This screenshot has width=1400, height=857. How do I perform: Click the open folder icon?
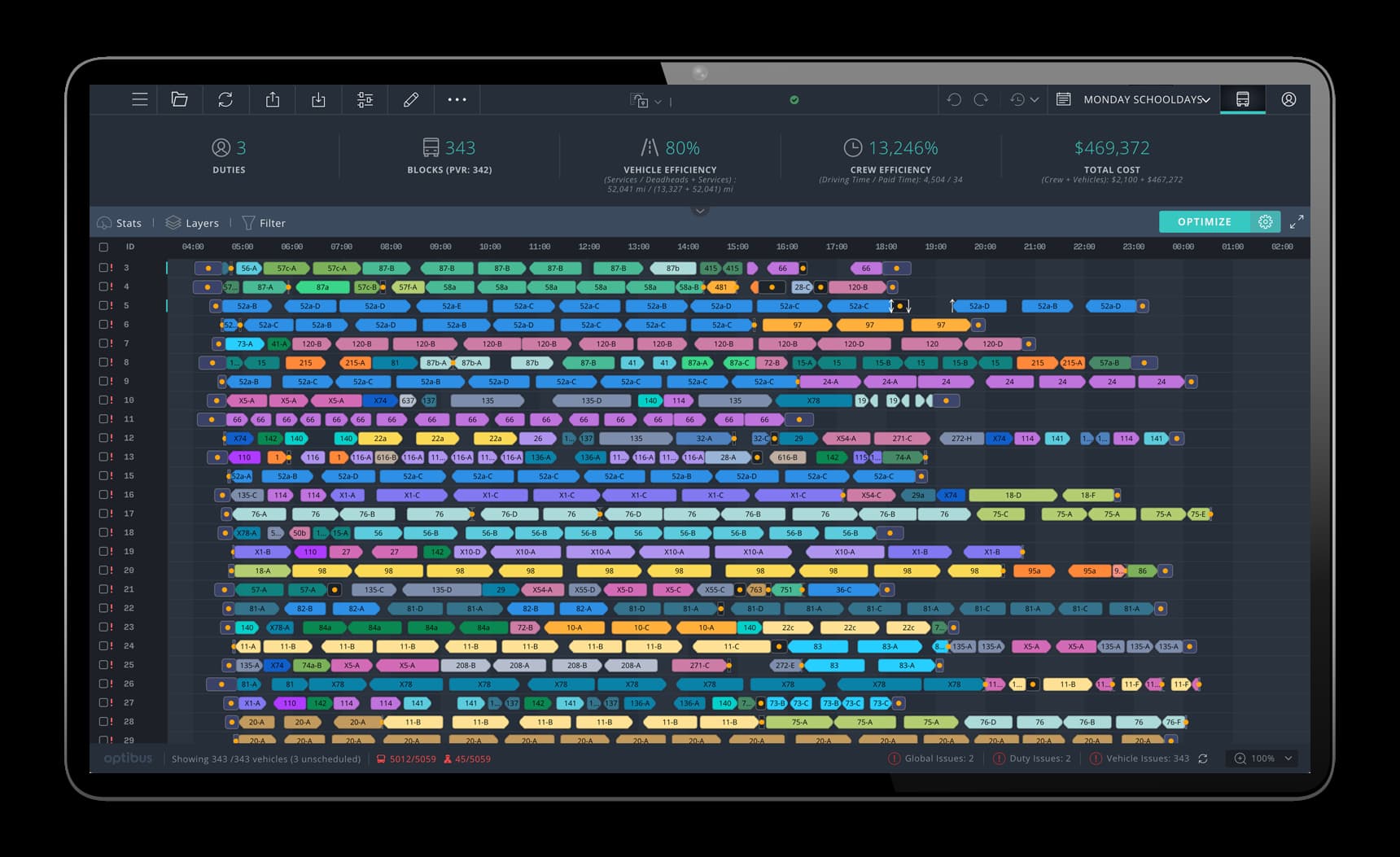click(x=180, y=99)
